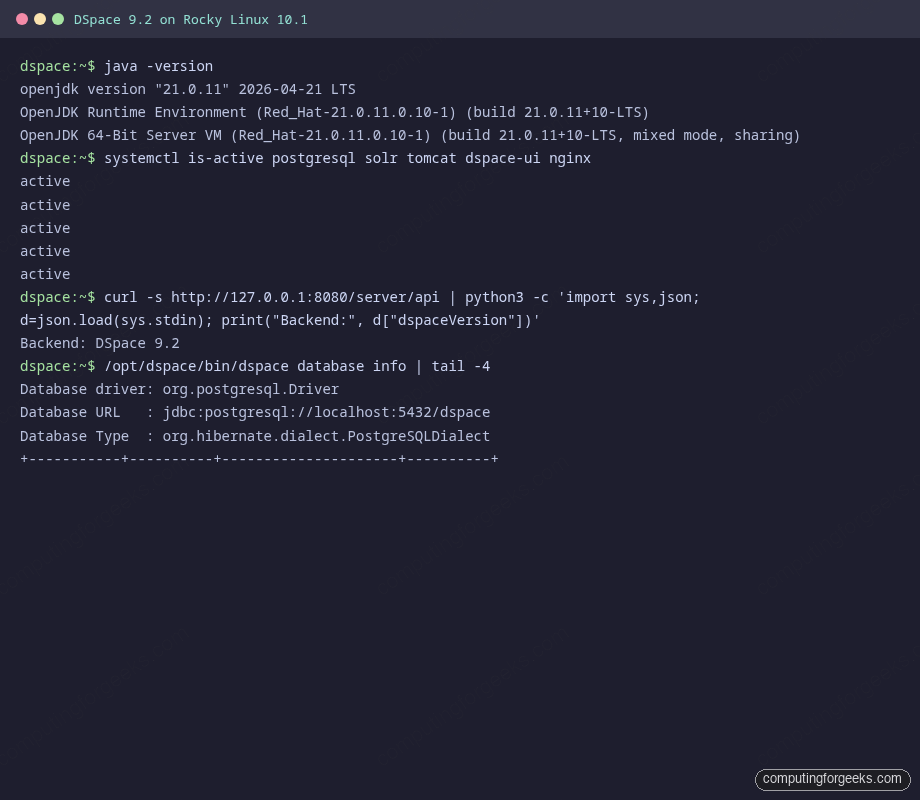Click the title 'DSpace 9.2 on Rocky Linux 10.1'
This screenshot has height=800, width=920.
(191, 20)
